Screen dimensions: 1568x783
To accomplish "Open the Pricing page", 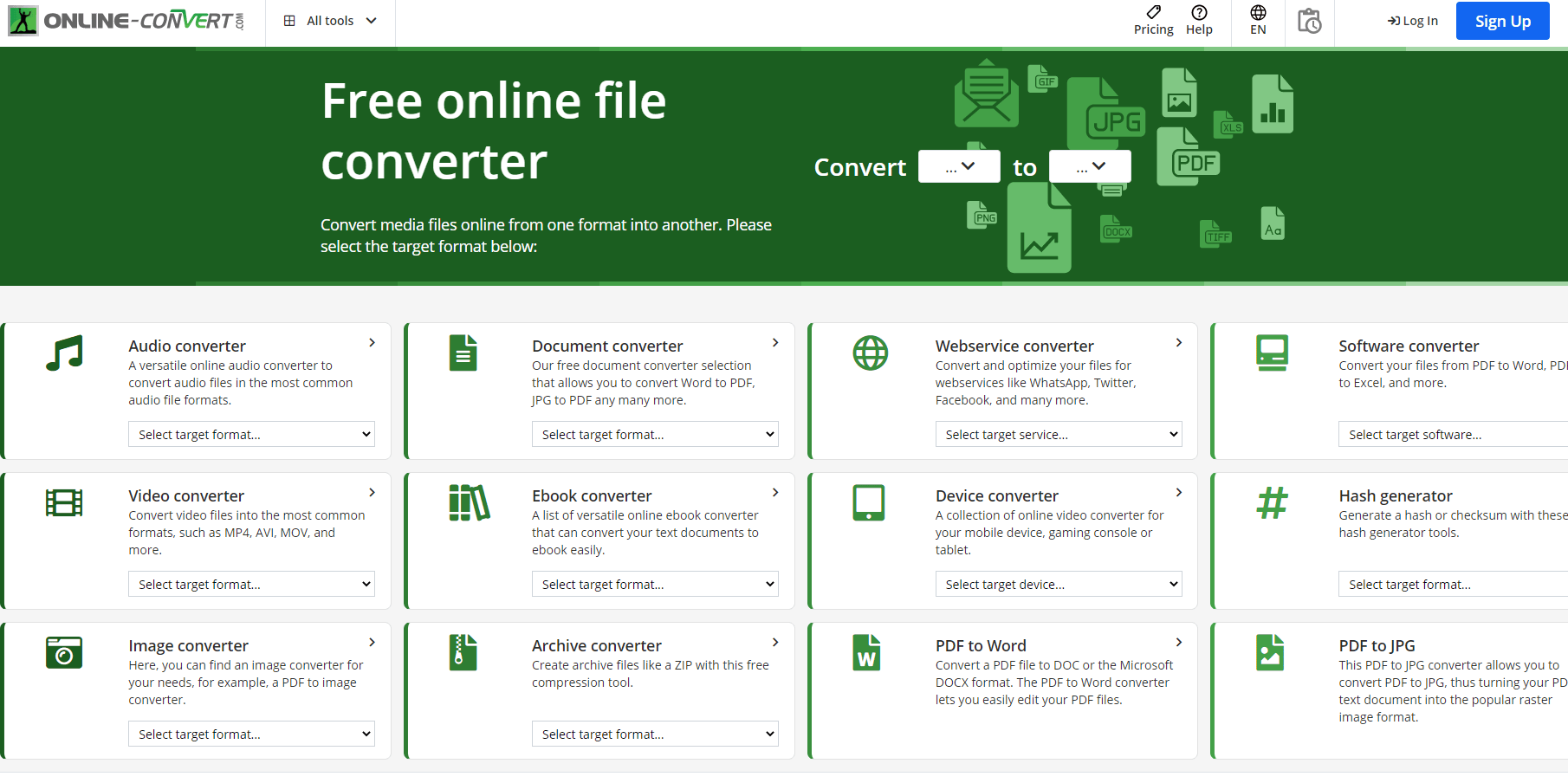I will point(1153,21).
